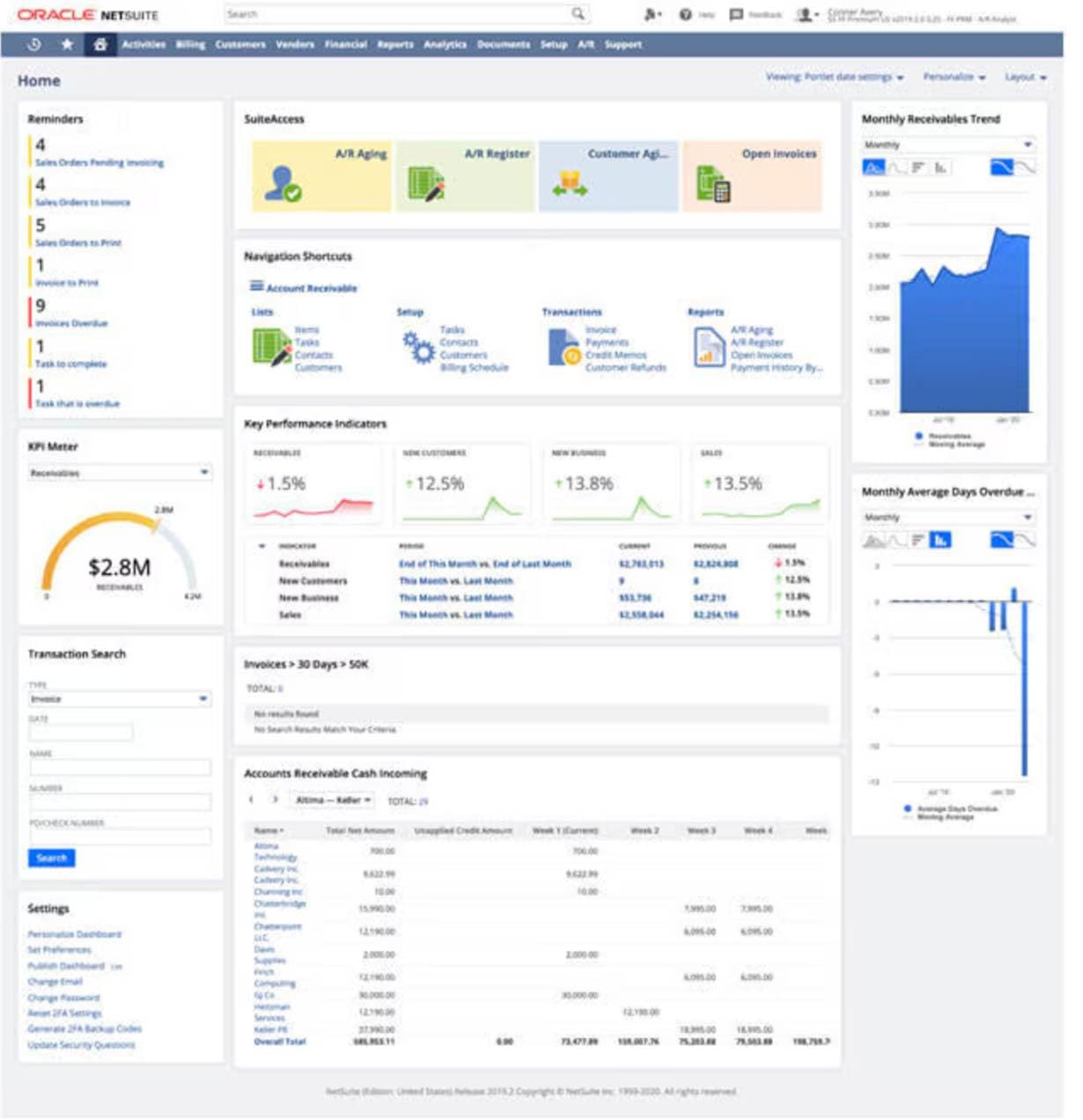Click the Reports chart document icon

point(708,347)
